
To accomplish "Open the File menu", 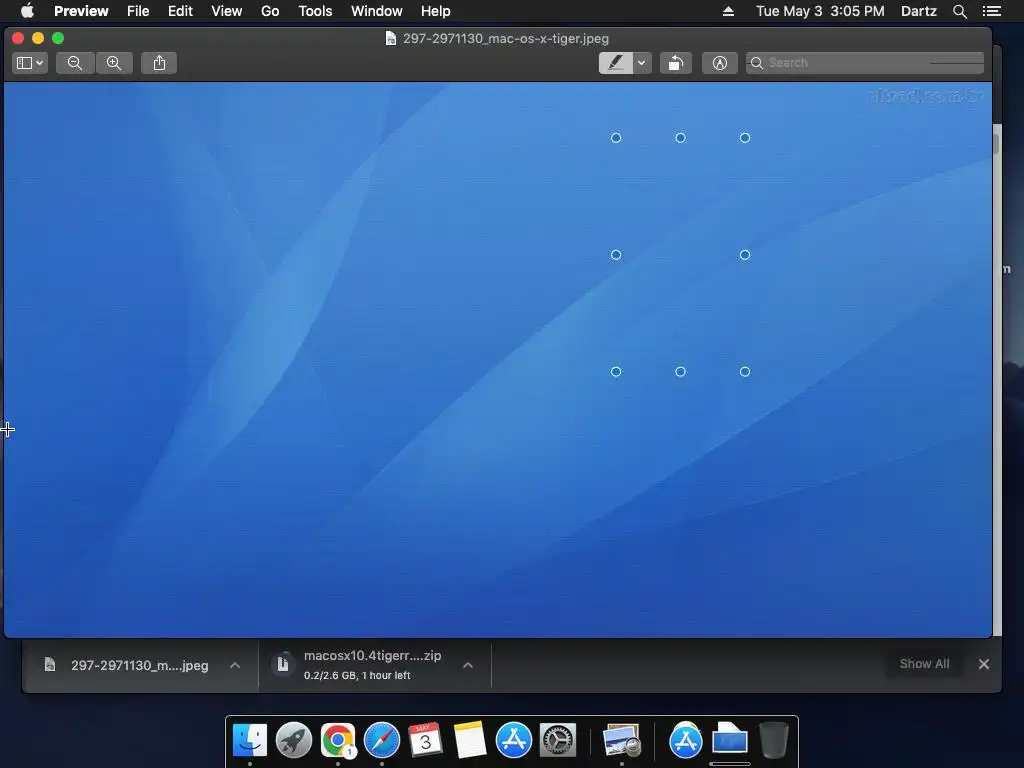I will [138, 11].
